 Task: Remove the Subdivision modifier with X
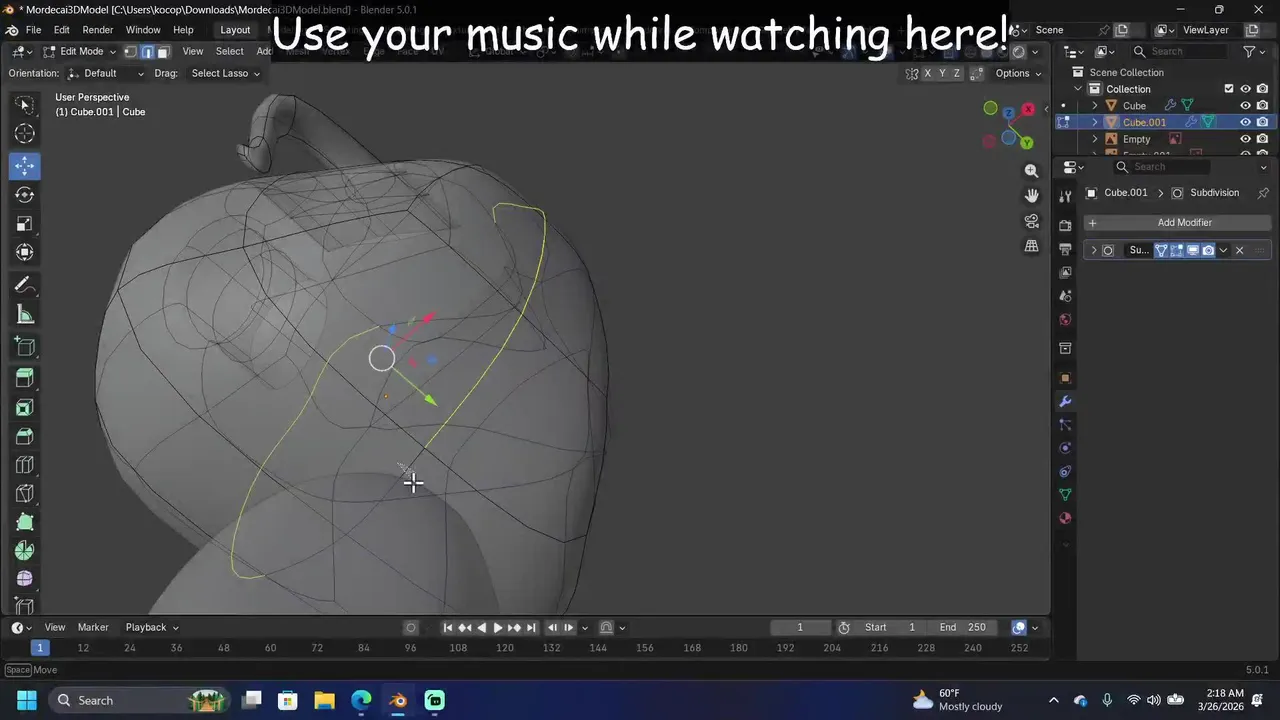point(1239,250)
